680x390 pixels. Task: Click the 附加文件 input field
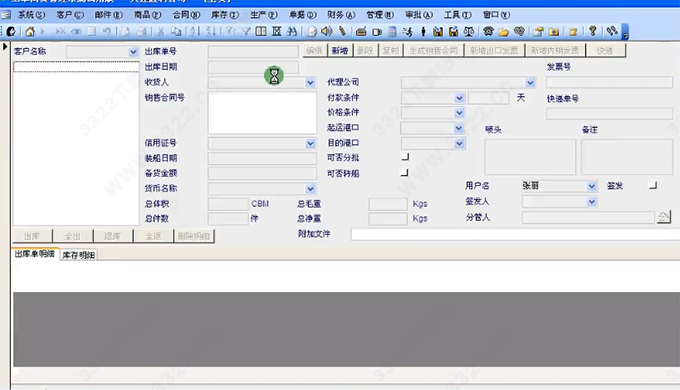[x=515, y=234]
